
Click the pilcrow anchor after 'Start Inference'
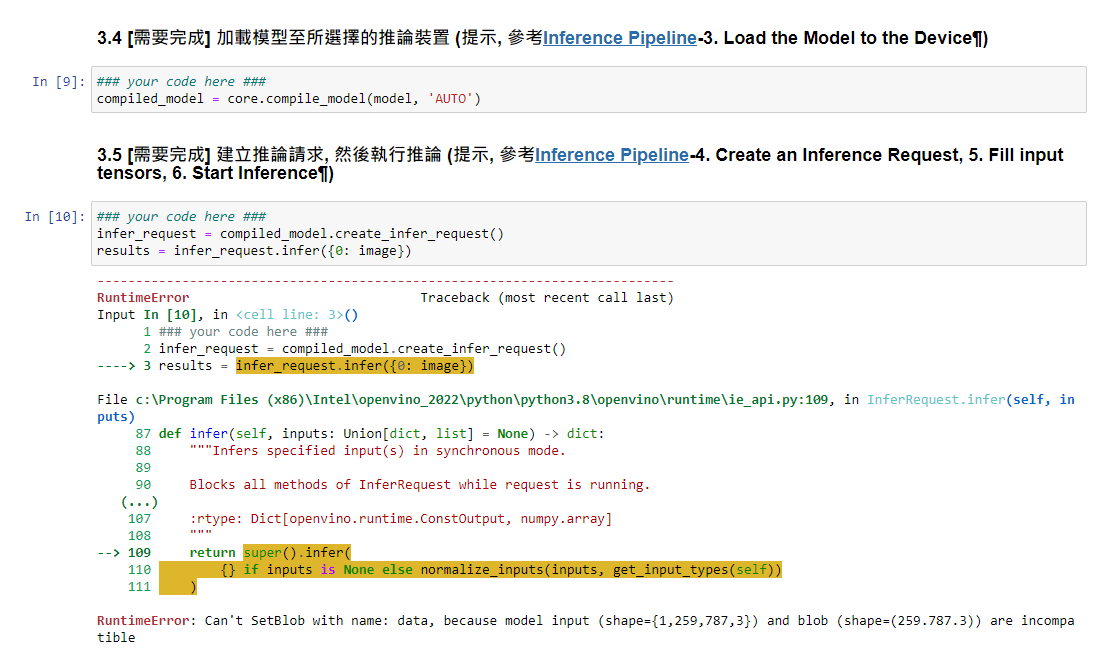tap(324, 173)
